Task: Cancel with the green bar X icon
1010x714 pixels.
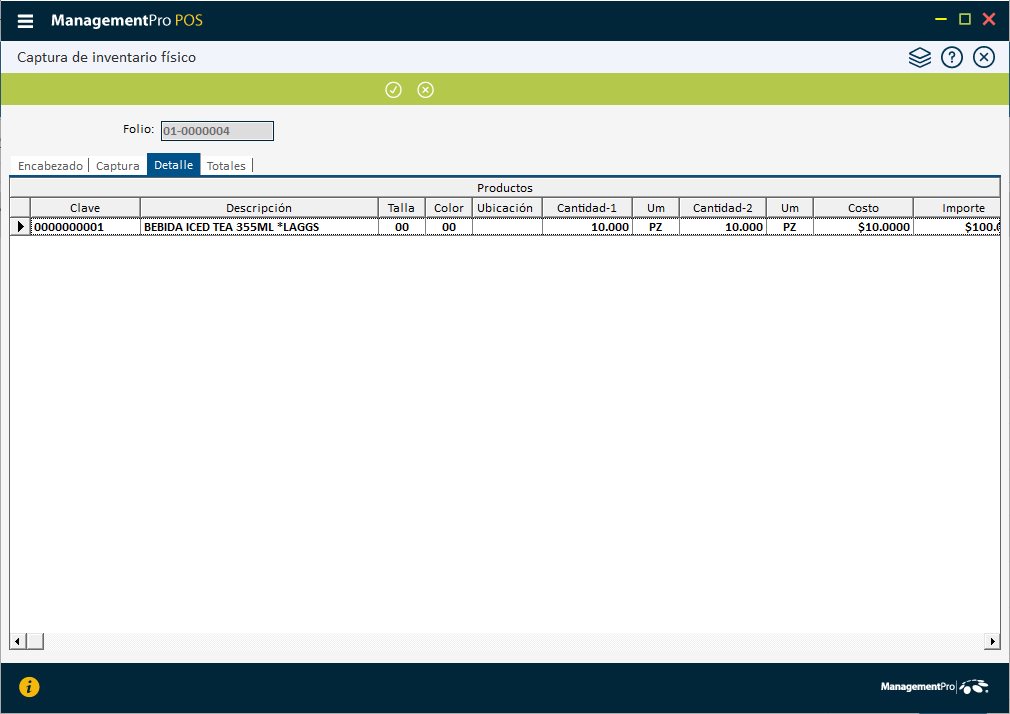Action: [x=425, y=90]
